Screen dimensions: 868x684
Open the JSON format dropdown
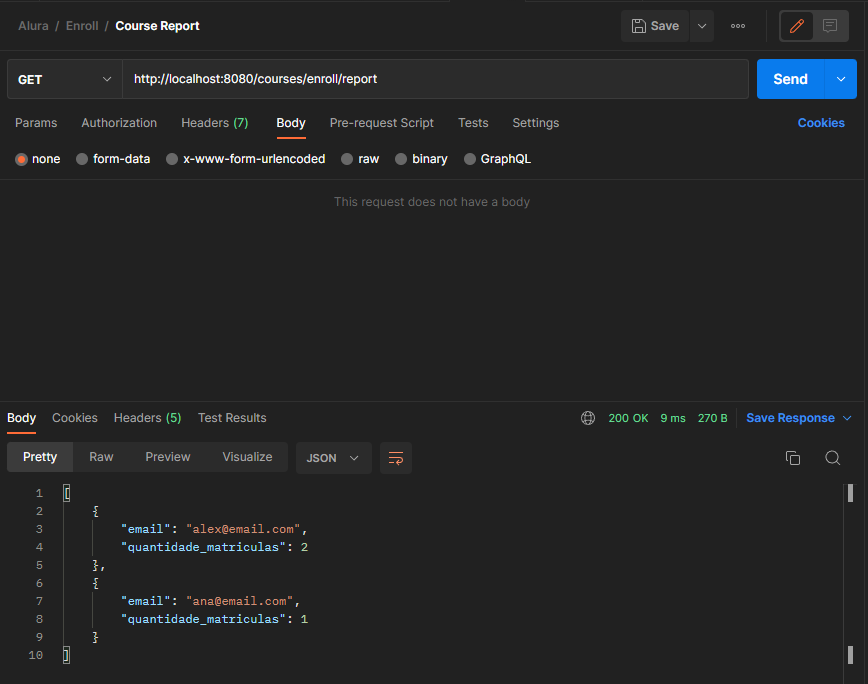click(333, 458)
